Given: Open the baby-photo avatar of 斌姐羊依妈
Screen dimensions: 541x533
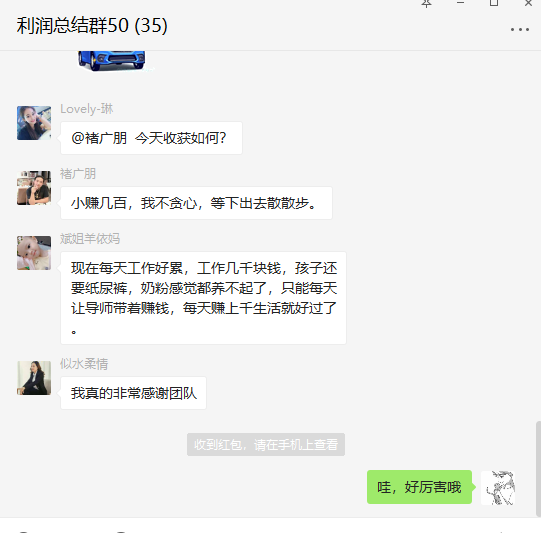Looking at the screenshot, I should tap(34, 253).
